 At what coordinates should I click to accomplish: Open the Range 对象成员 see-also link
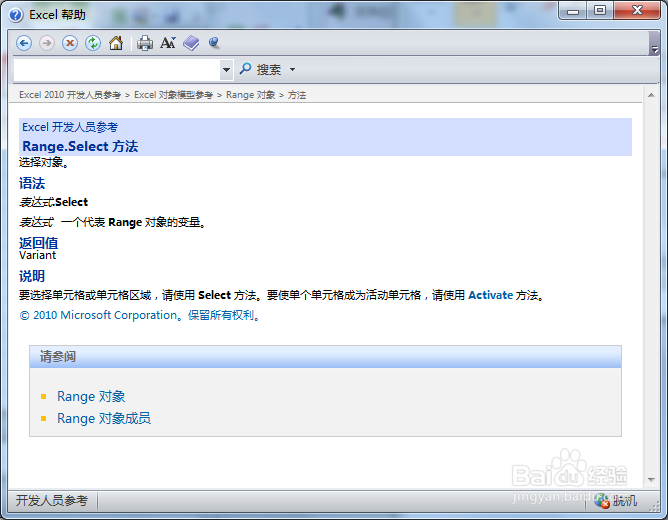click(x=104, y=418)
